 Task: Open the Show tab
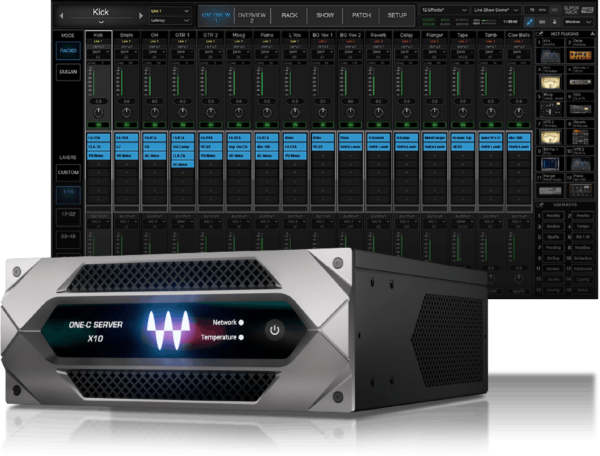325,16
